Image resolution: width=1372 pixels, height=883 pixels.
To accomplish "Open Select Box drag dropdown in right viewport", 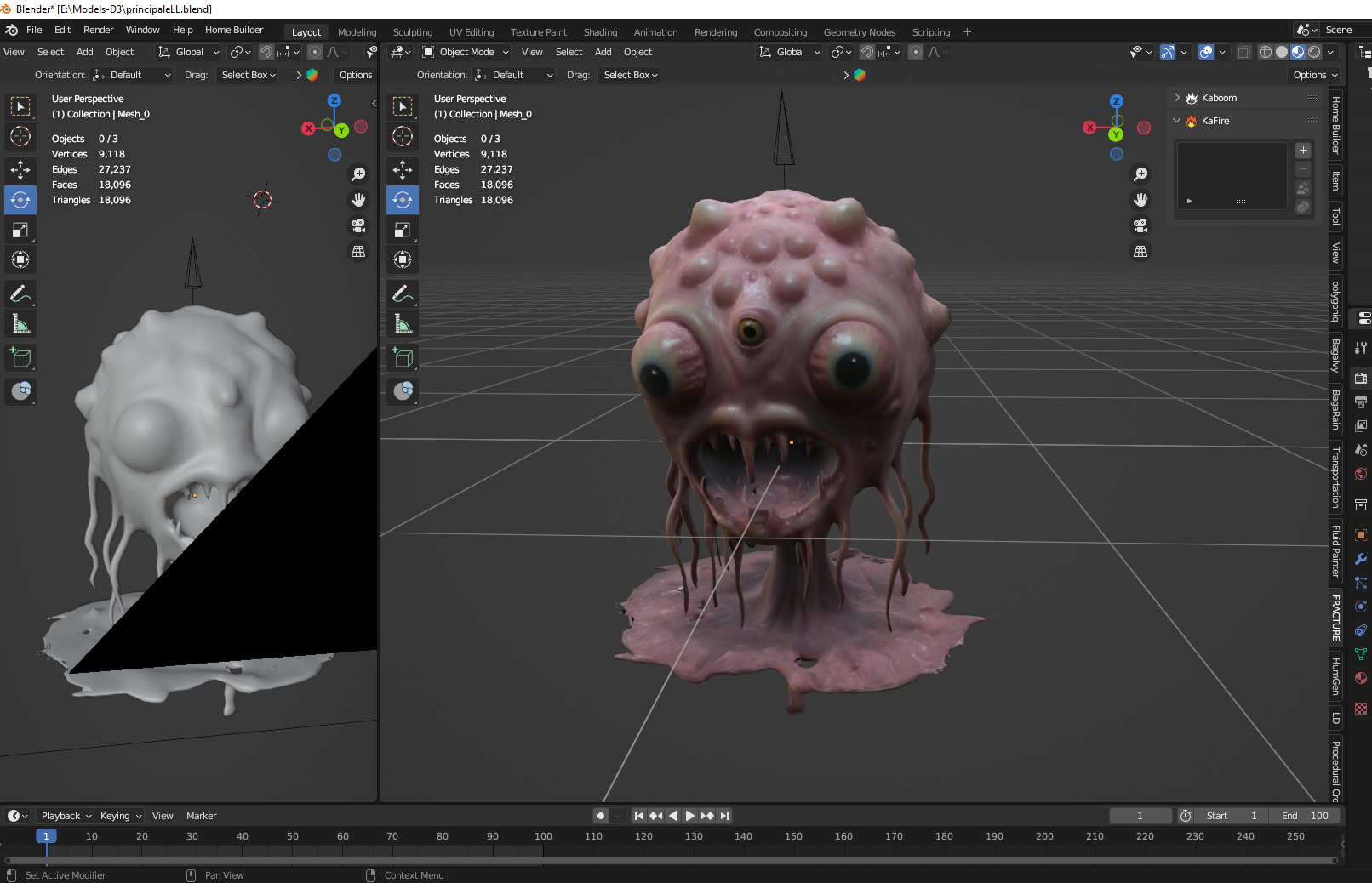I will click(x=631, y=75).
